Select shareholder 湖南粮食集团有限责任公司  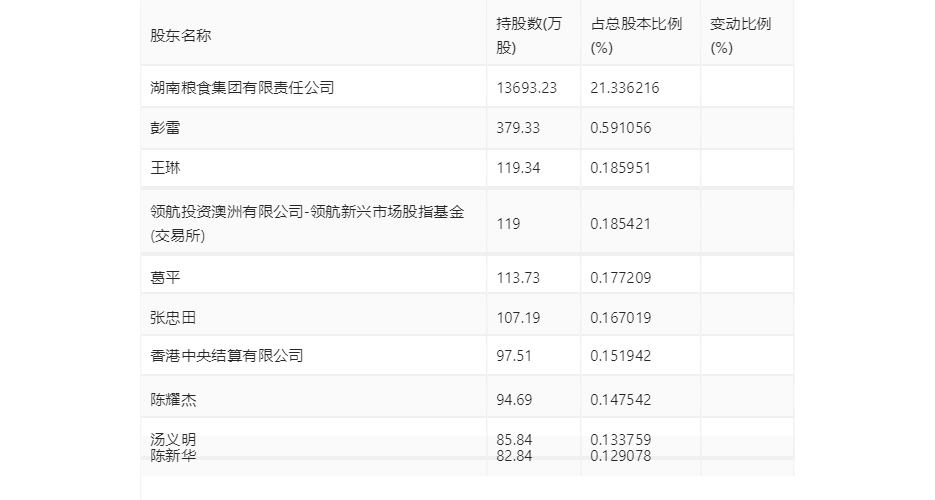pyautogui.click(x=242, y=88)
